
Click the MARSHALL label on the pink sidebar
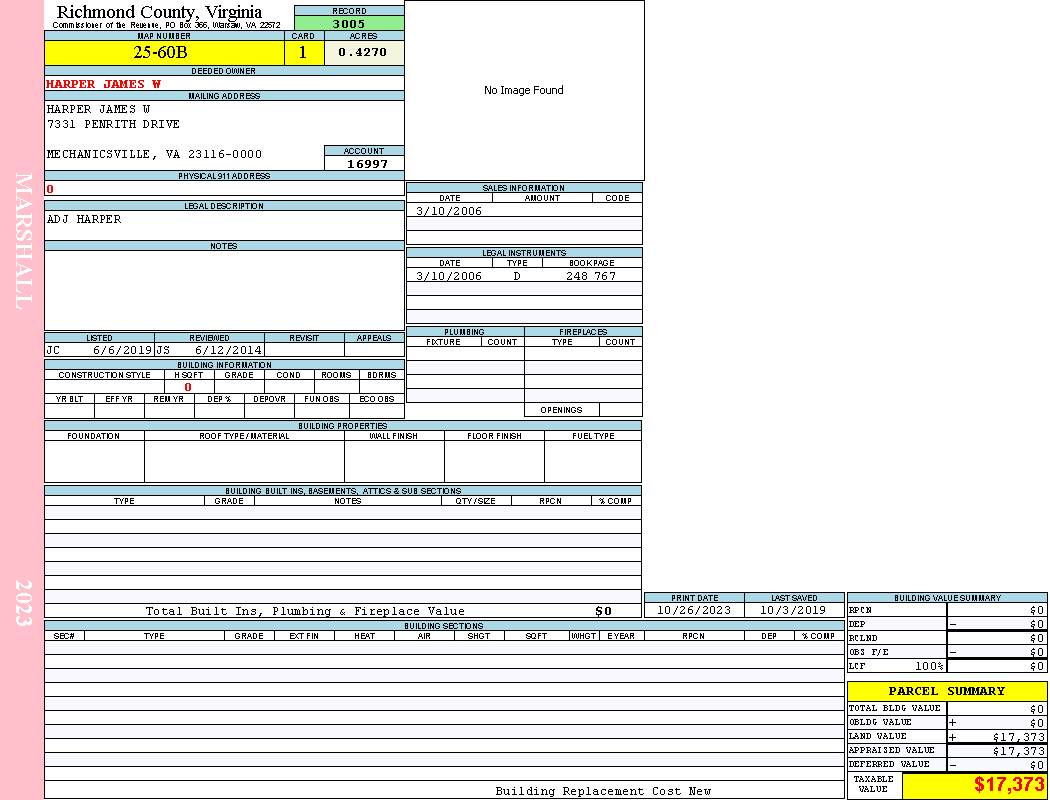pyautogui.click(x=23, y=240)
